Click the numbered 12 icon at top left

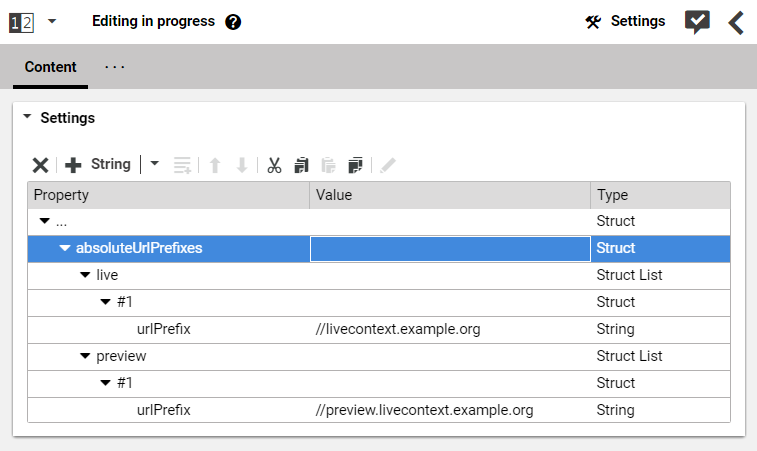click(20, 22)
